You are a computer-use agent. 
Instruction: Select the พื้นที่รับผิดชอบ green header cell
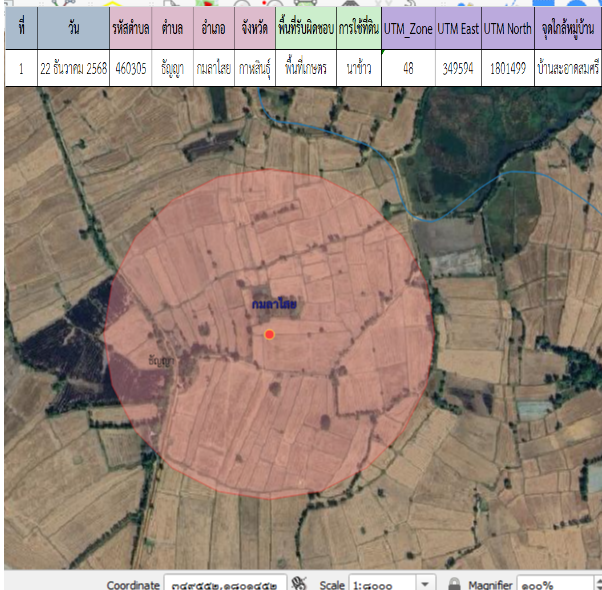(x=305, y=29)
